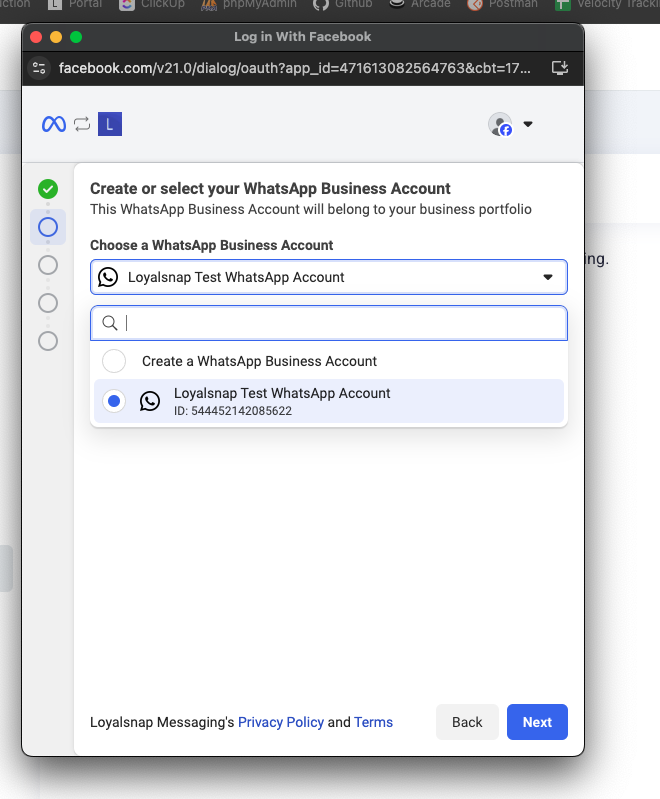Click the WhatsApp icon in the selected dropdown field
The width and height of the screenshot is (660, 799).
[x=108, y=277]
